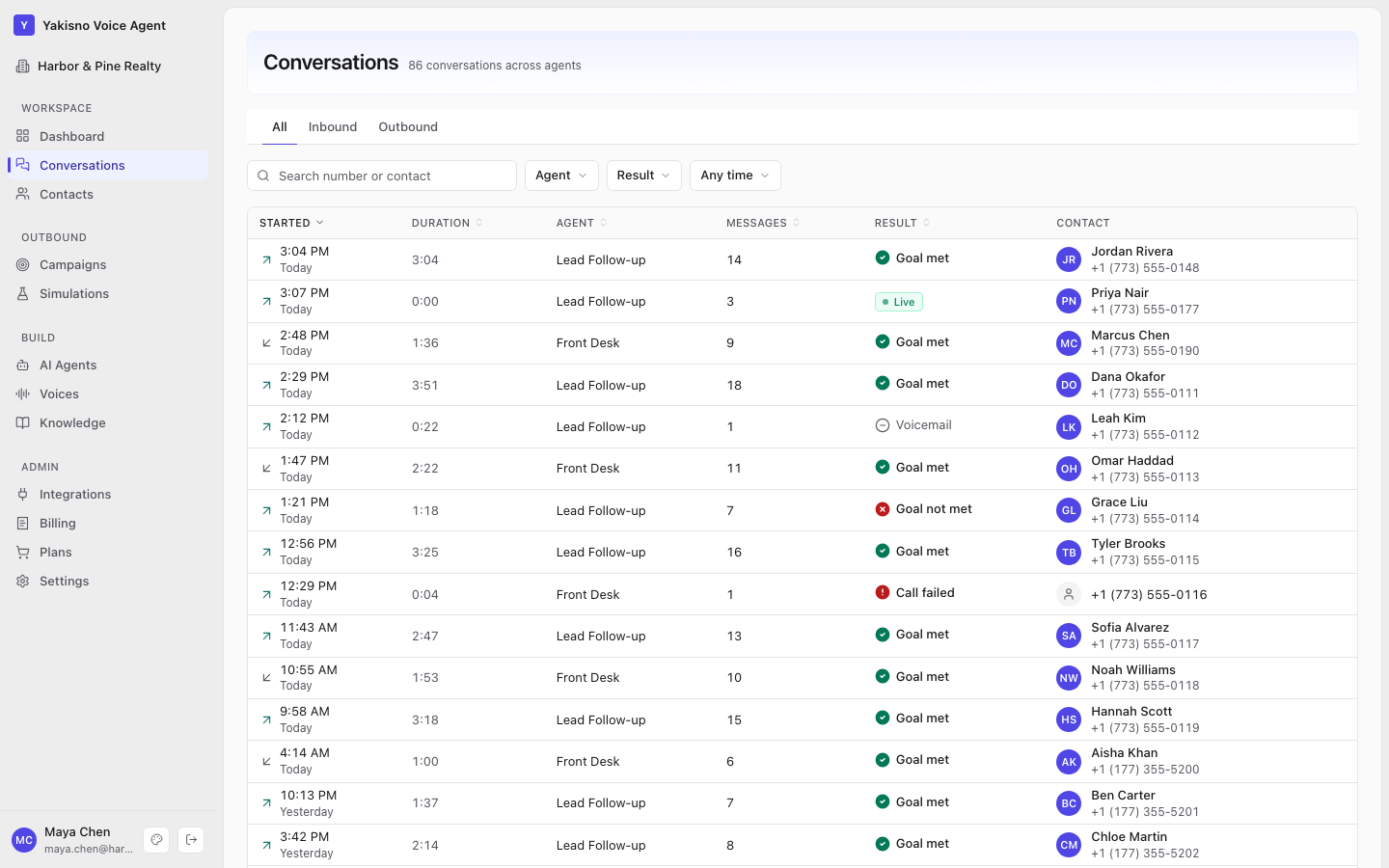This screenshot has width=1389, height=868.
Task: Select contact name 'Marcus Chen'
Action: pos(1130,336)
